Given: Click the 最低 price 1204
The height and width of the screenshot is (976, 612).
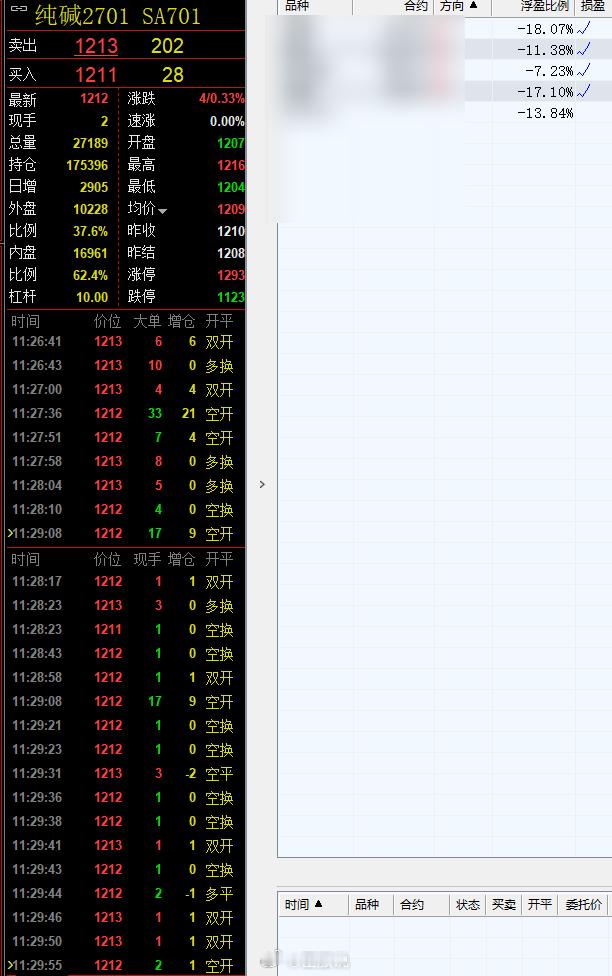Looking at the screenshot, I should pyautogui.click(x=230, y=187).
